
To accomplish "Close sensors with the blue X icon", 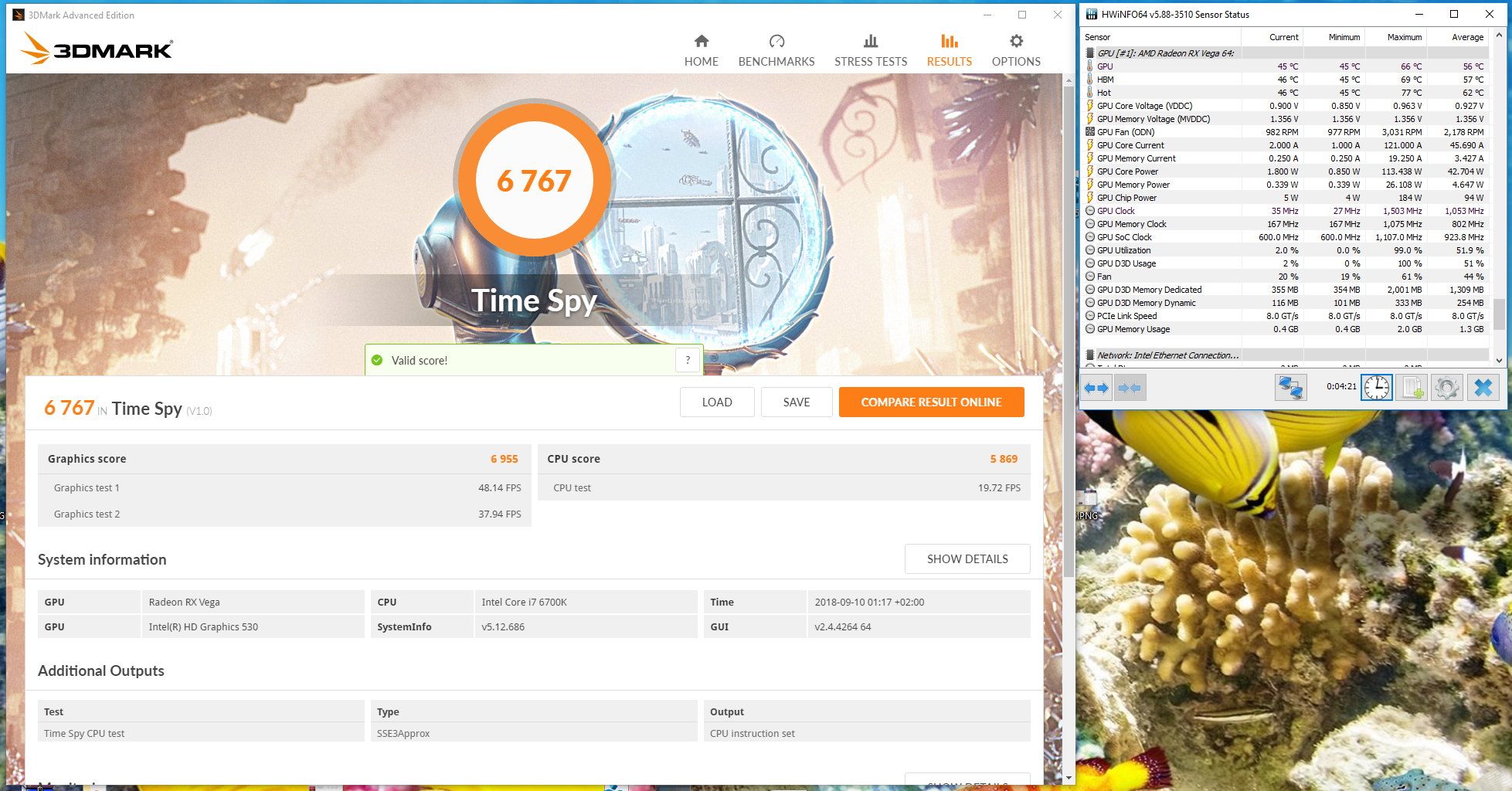I will tap(1483, 388).
